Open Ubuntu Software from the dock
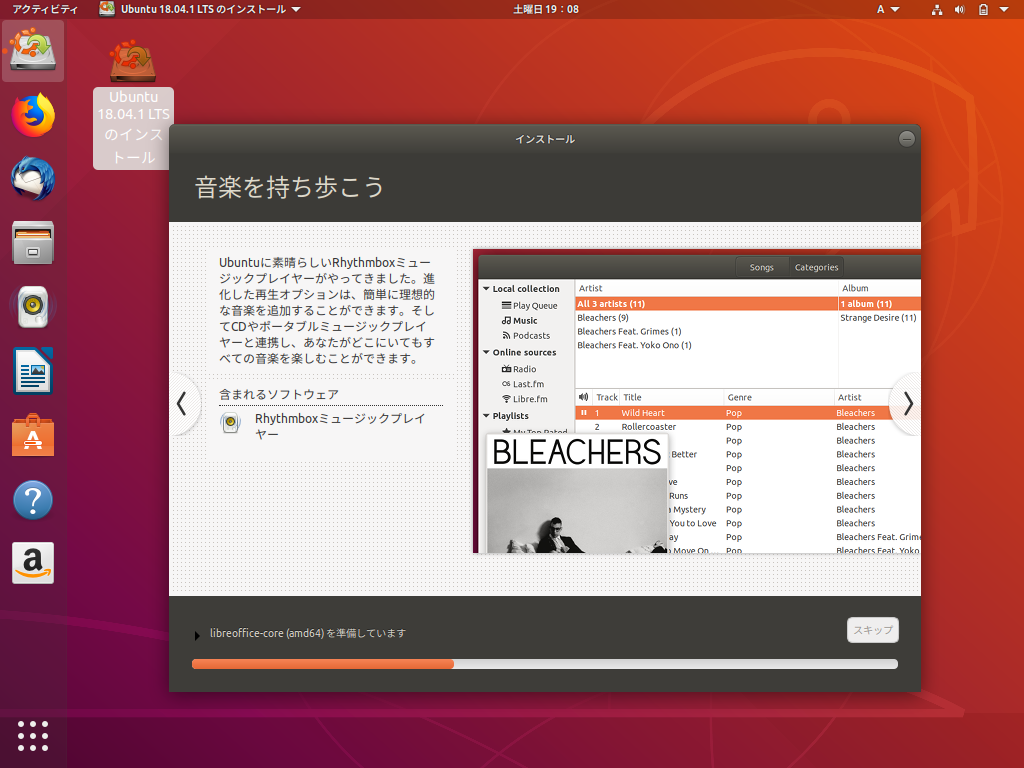Screen dimensions: 1024x768 33,435
